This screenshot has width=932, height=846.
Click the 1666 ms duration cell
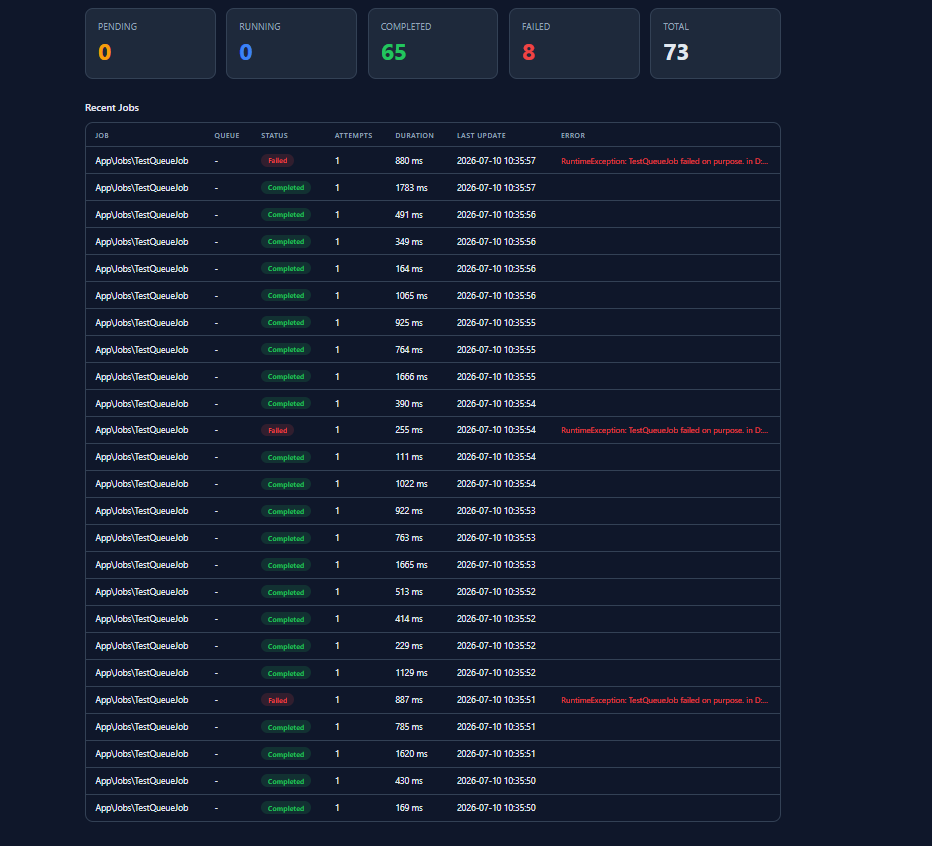pos(411,377)
